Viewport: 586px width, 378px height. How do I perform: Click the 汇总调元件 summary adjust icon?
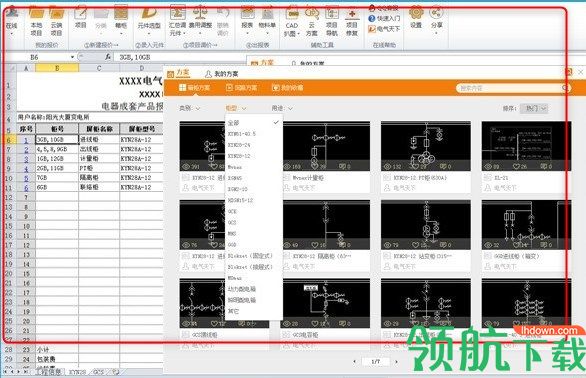178,12
